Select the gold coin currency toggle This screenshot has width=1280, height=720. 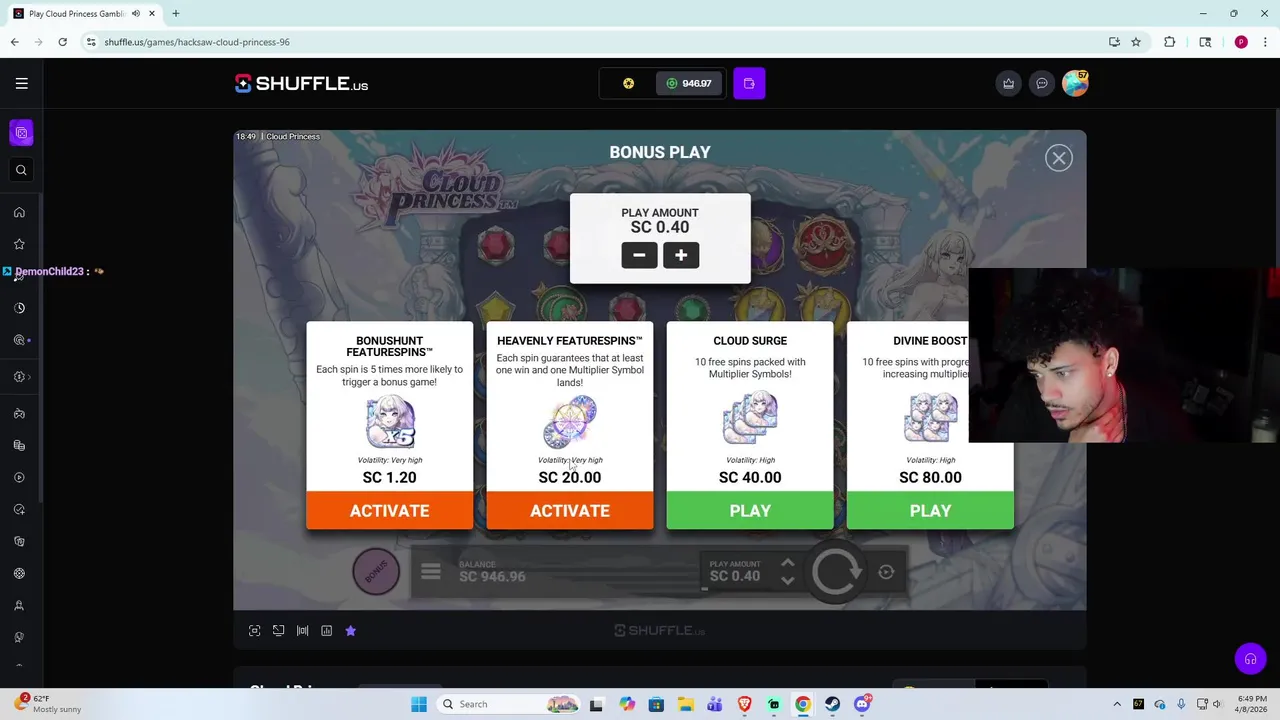click(x=628, y=83)
